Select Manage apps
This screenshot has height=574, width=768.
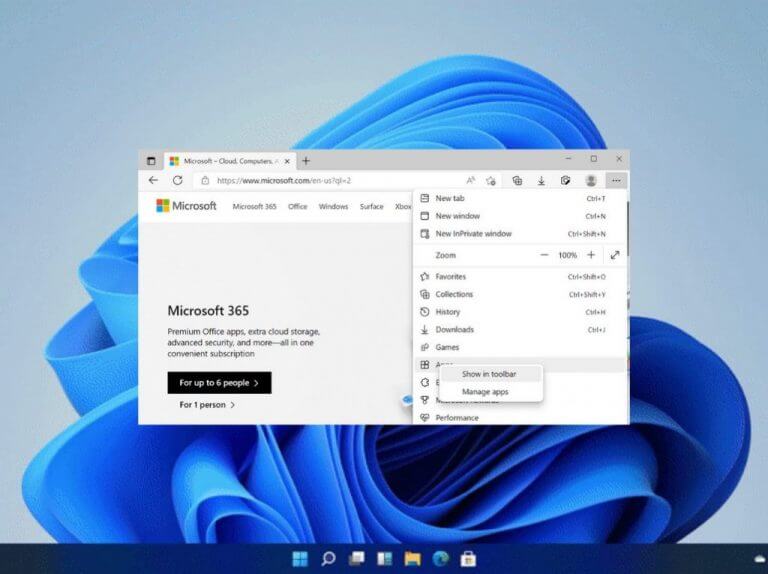(x=491, y=392)
